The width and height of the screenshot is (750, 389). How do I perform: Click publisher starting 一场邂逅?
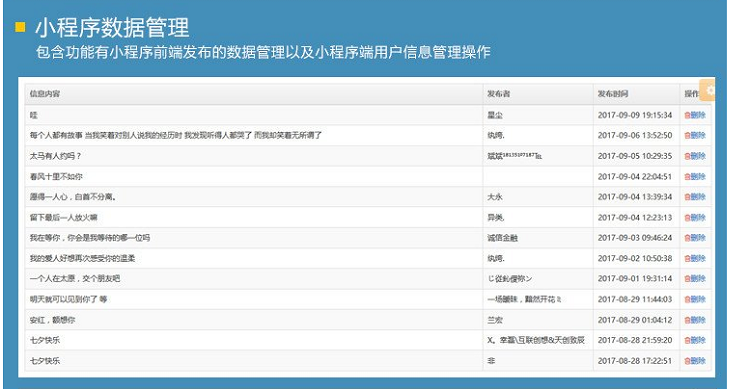524,300
